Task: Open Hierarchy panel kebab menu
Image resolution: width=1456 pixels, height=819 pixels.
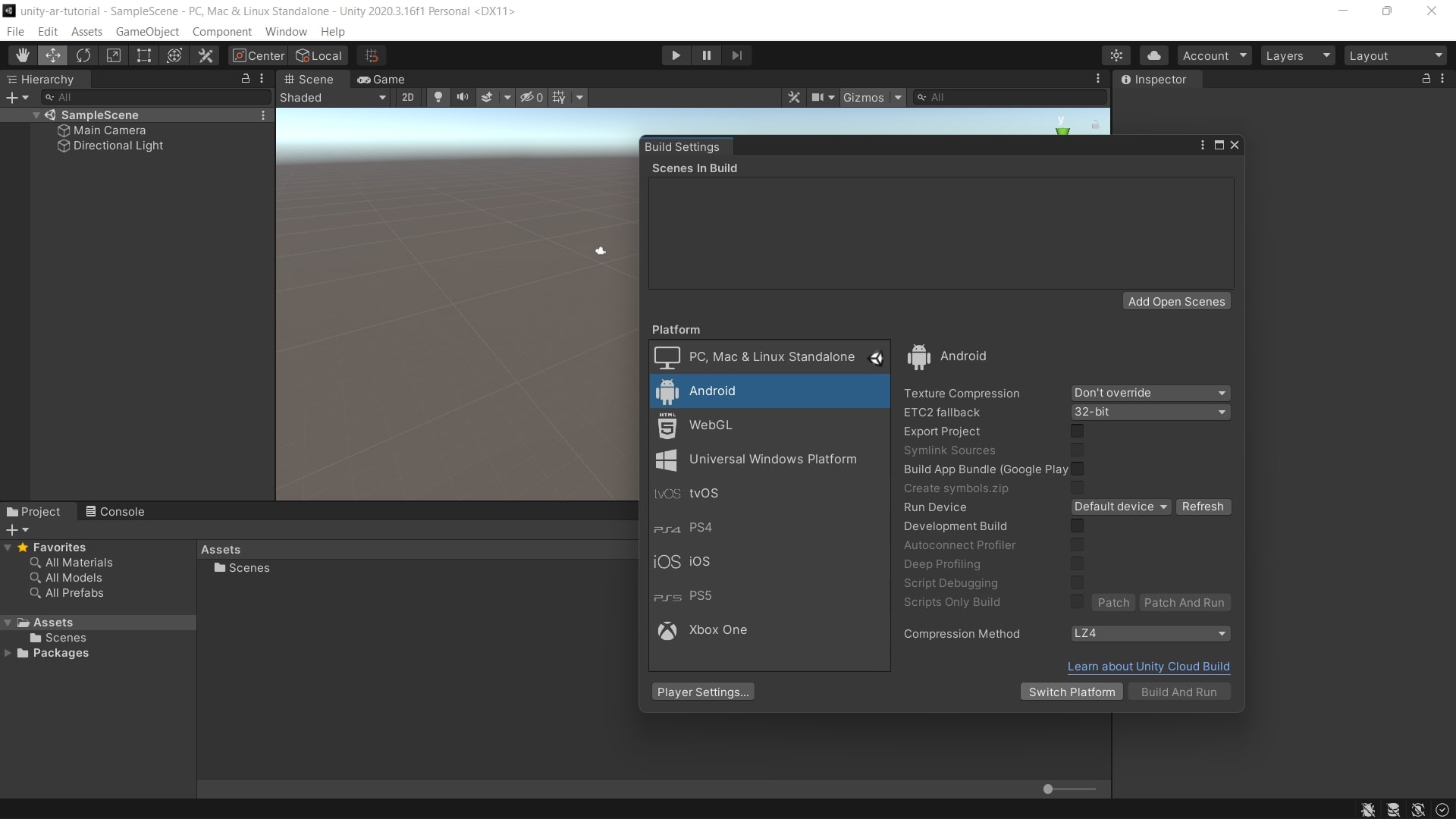Action: pyautogui.click(x=262, y=78)
